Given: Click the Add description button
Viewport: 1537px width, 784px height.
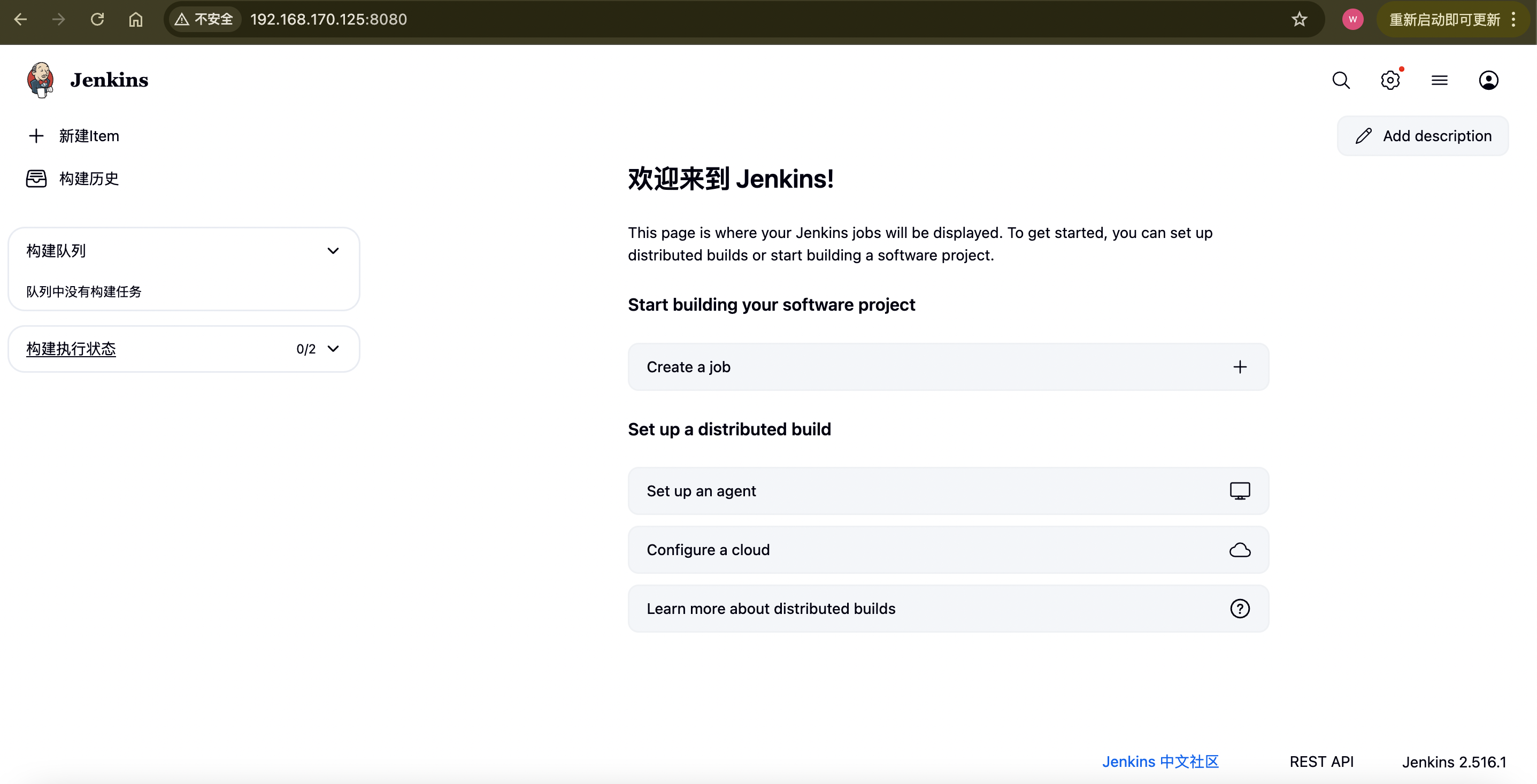Looking at the screenshot, I should pyautogui.click(x=1423, y=136).
